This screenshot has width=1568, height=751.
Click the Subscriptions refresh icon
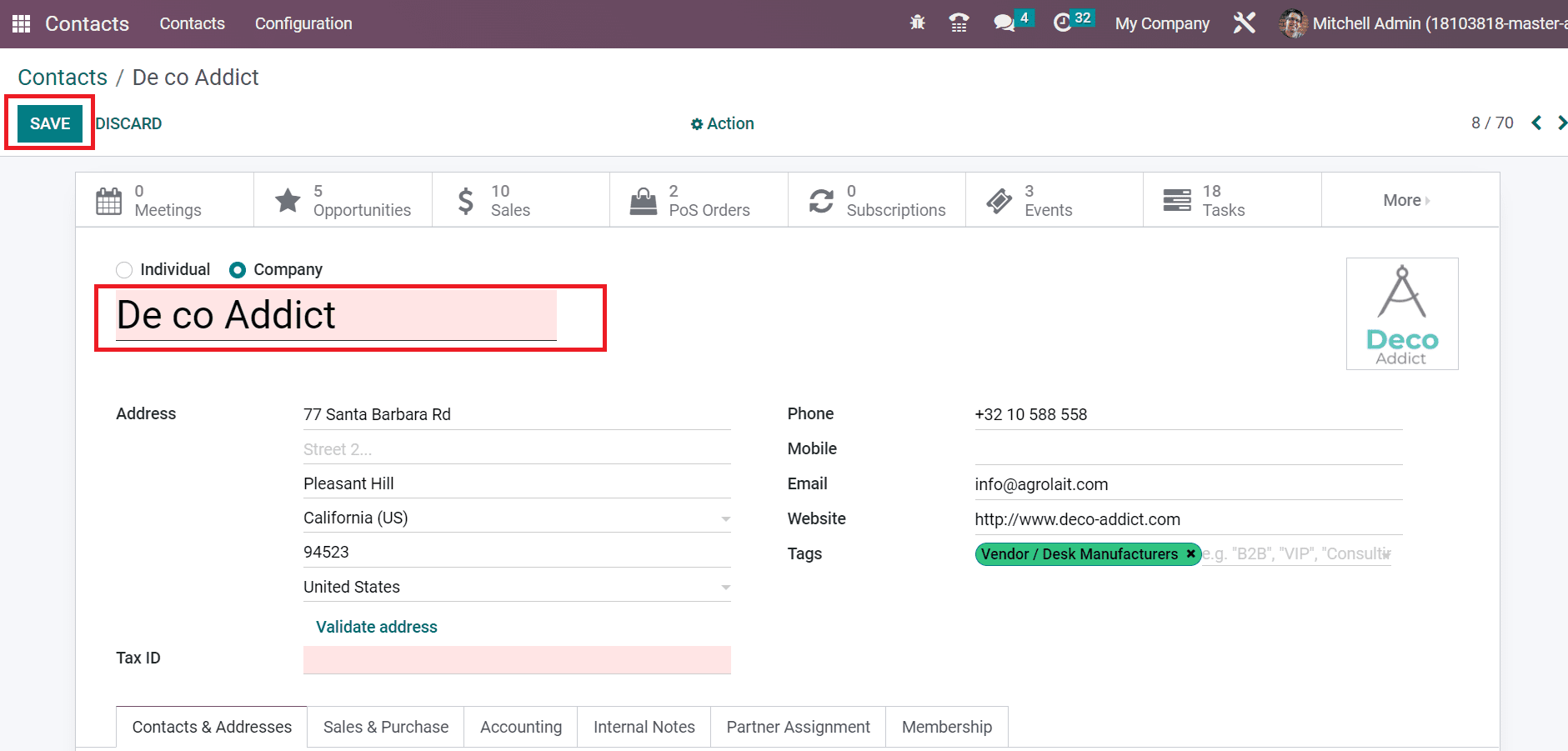coord(821,201)
